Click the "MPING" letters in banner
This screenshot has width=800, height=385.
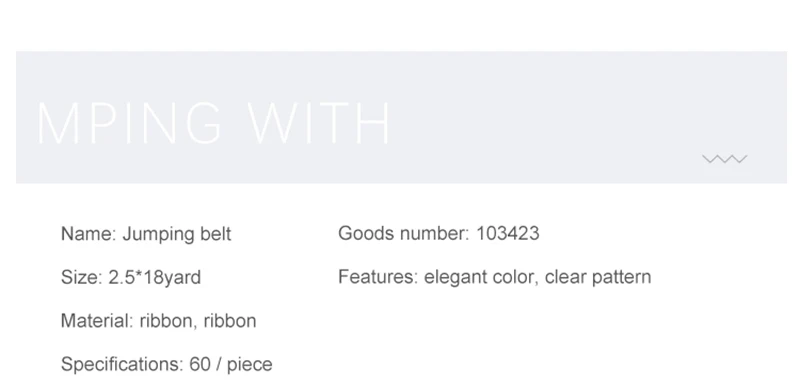(x=129, y=123)
